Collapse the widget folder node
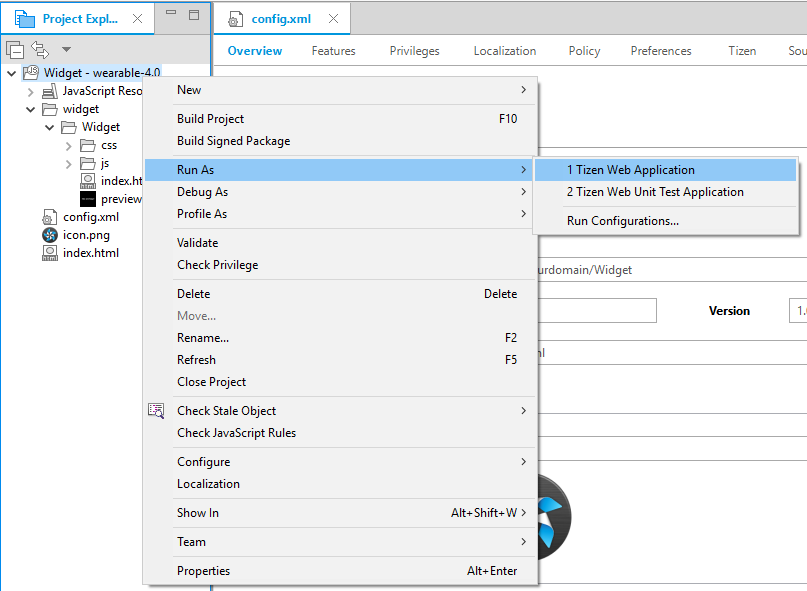Screen dimensions: 807x591 (x=30, y=109)
